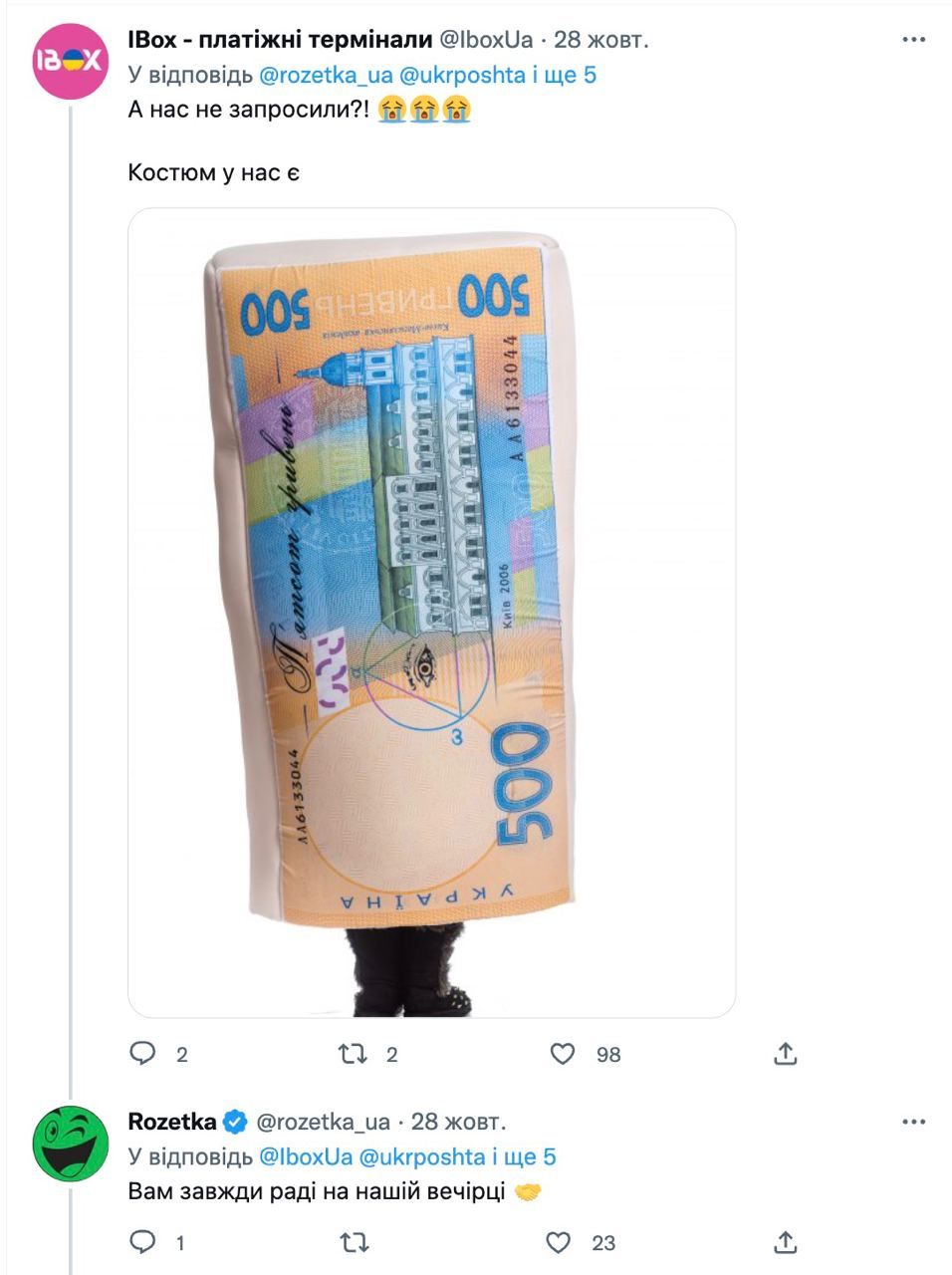The height and width of the screenshot is (1275, 952).
Task: Reply to the IBox tweet
Action: (x=144, y=1053)
